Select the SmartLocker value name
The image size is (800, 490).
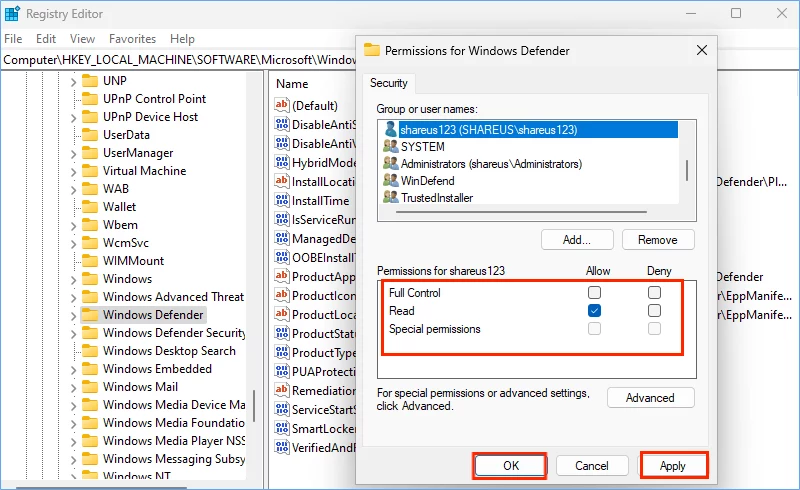tap(323, 429)
